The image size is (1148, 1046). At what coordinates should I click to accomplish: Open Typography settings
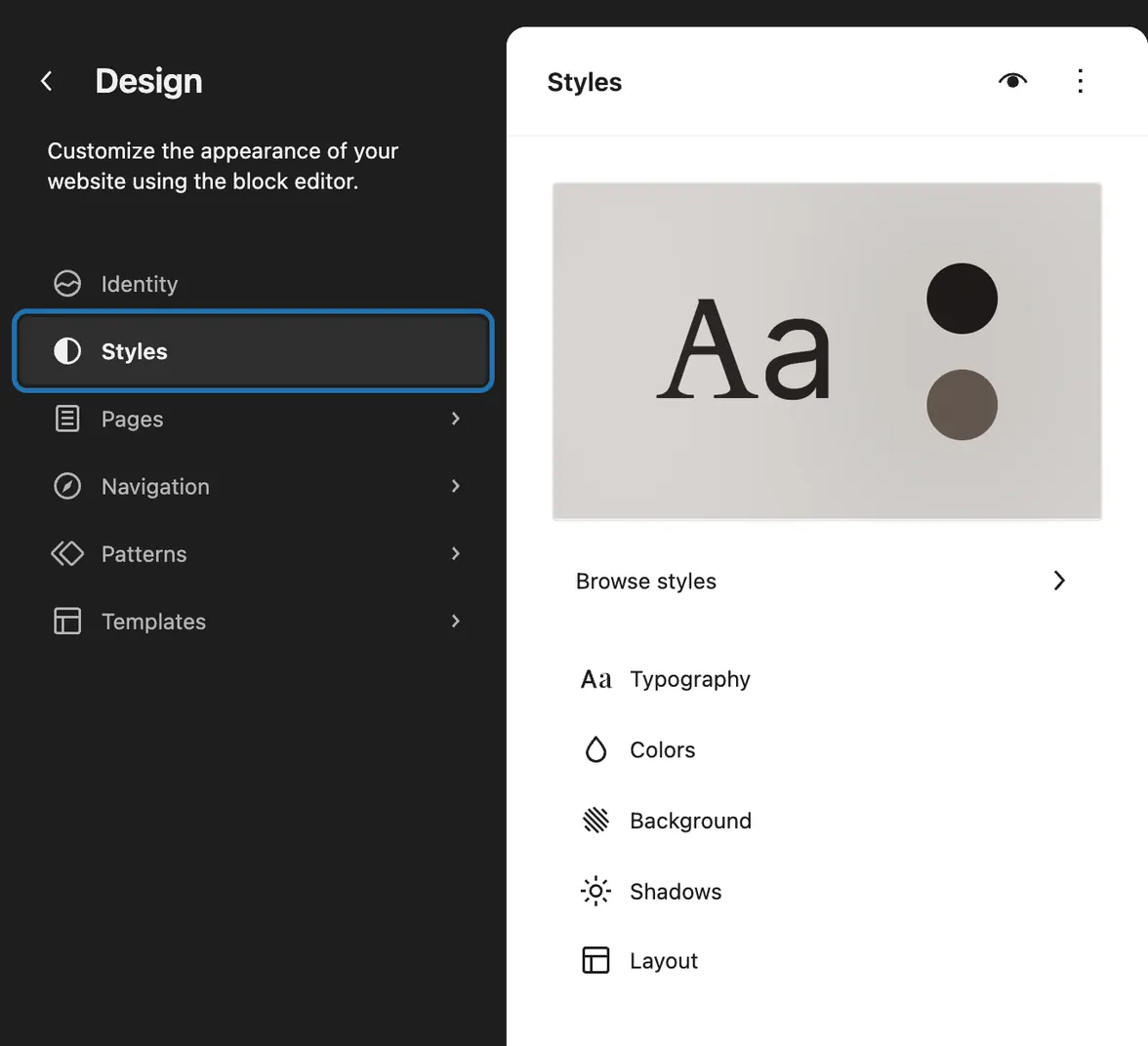point(828,679)
